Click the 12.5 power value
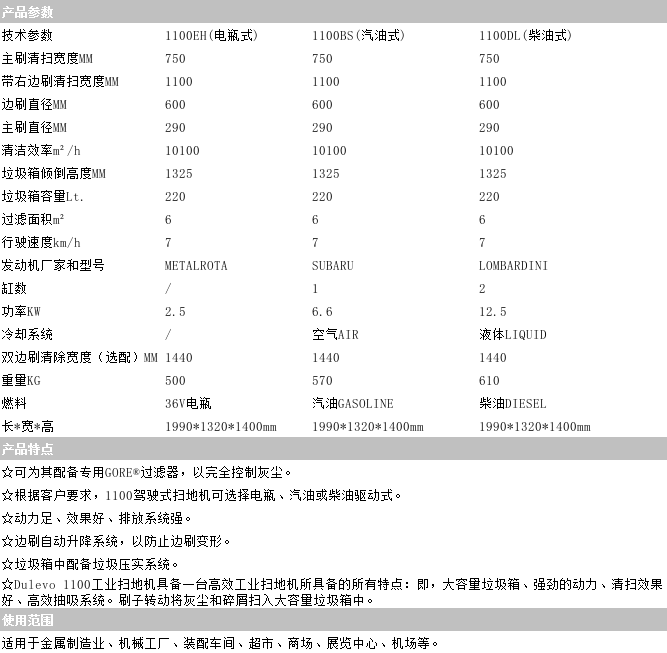This screenshot has width=667, height=653. click(x=493, y=312)
